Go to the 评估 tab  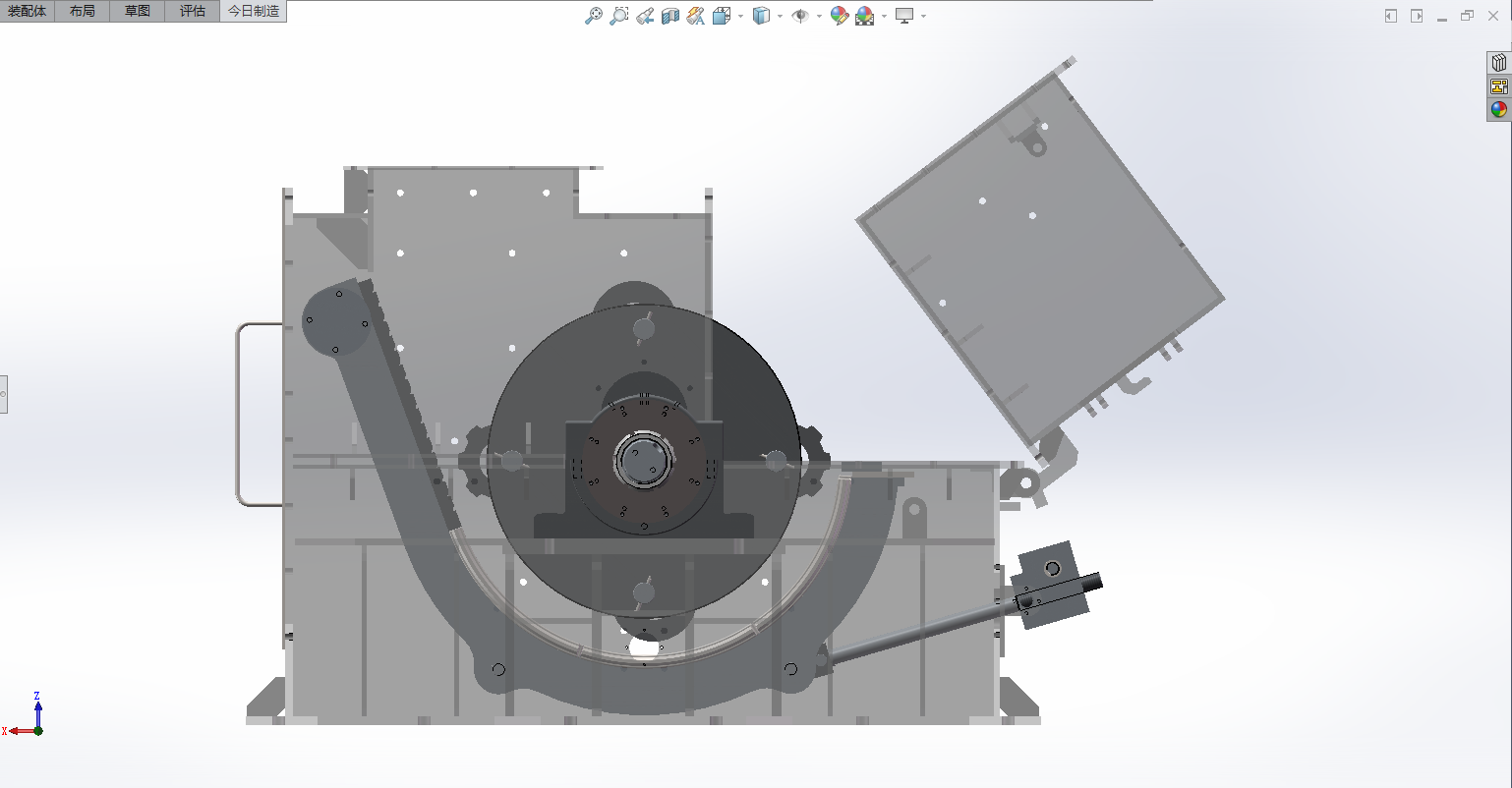pyautogui.click(x=193, y=11)
